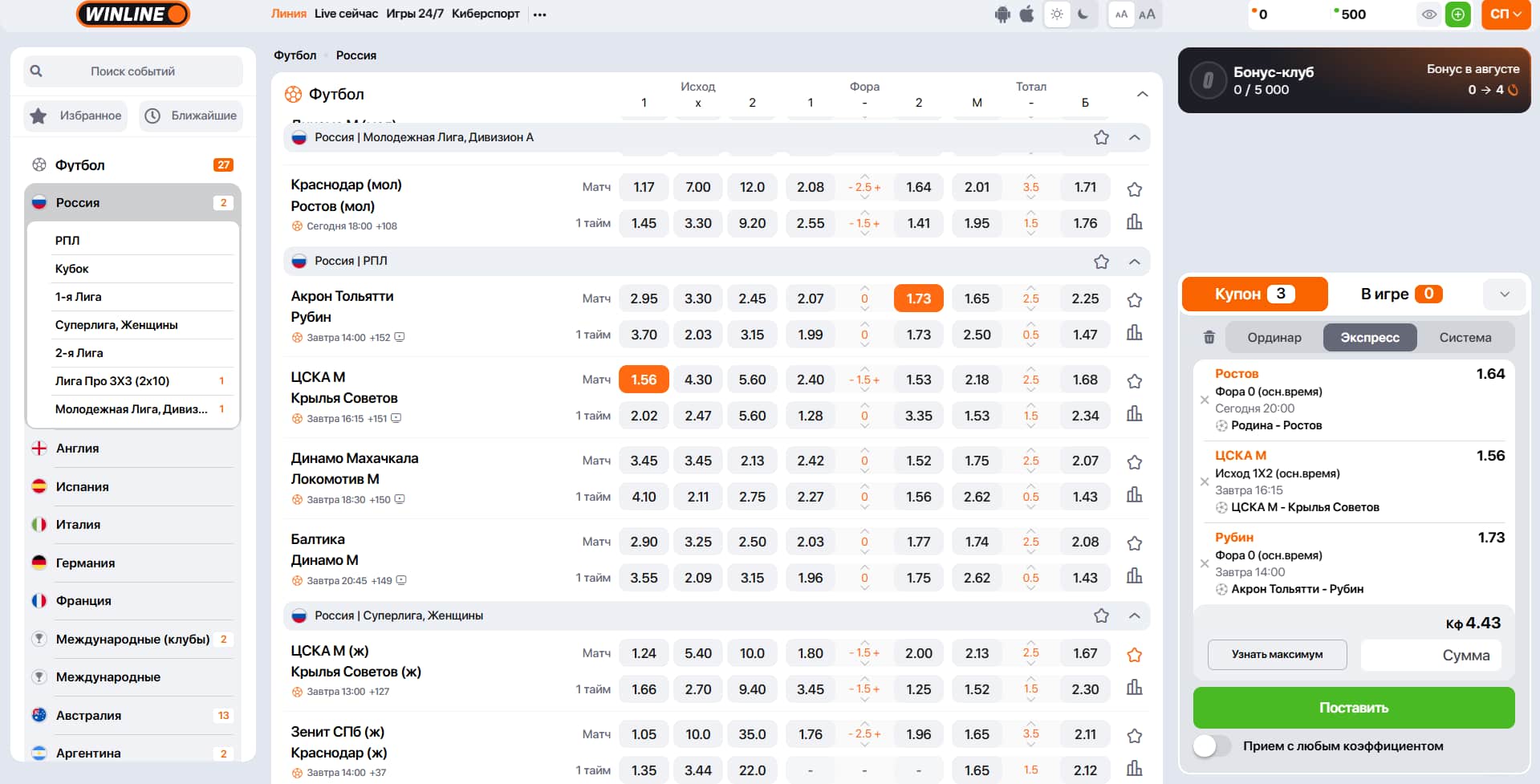Collapse the Россия | Суперлига, Женщины league

point(1134,615)
